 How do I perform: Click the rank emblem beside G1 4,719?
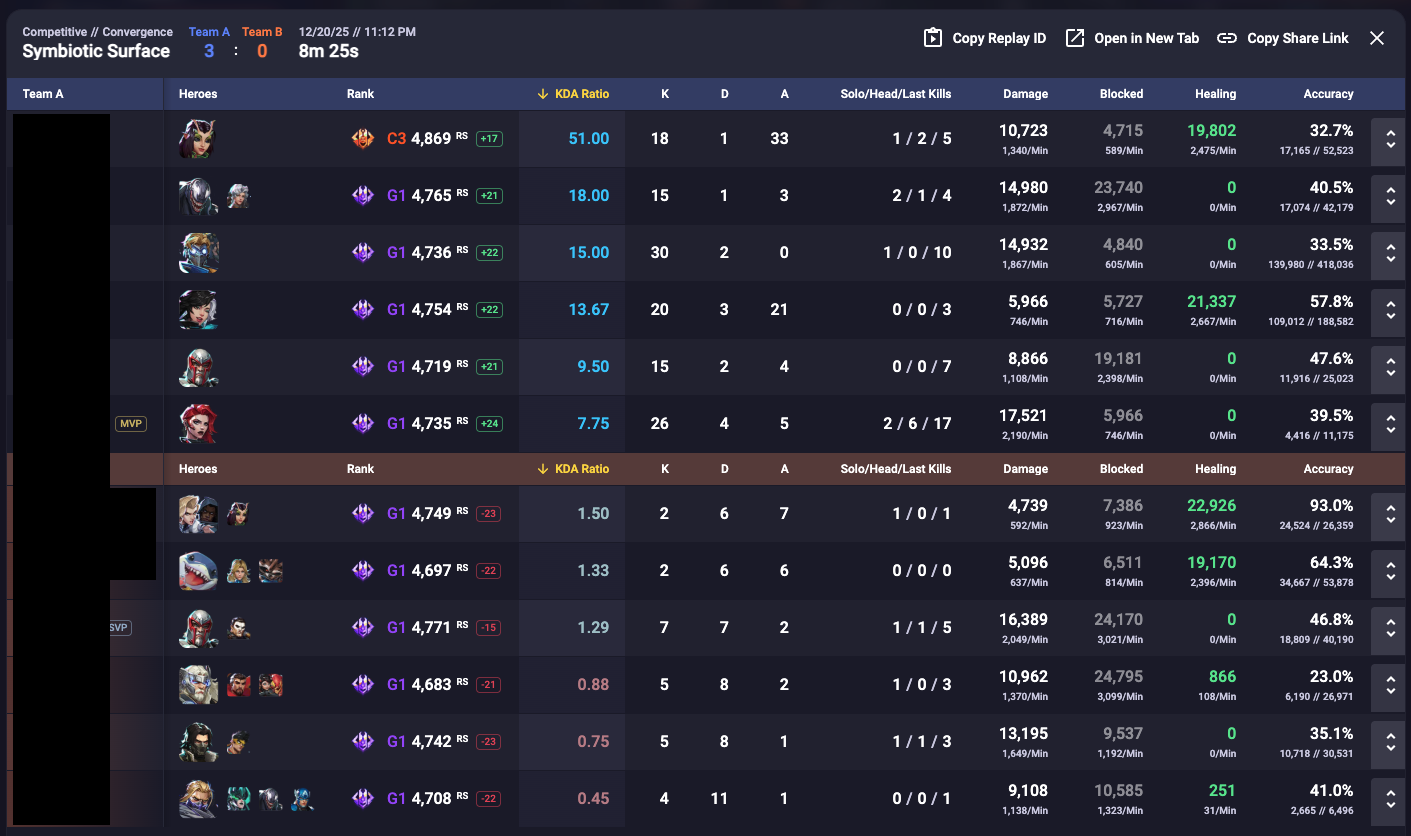coord(363,367)
